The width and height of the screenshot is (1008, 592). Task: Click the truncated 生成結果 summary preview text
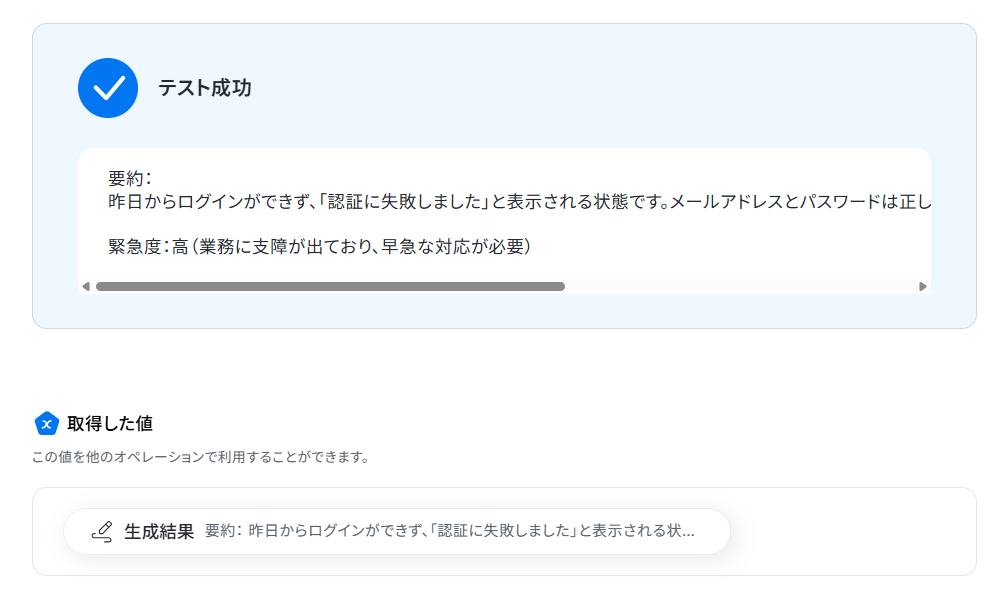pos(449,531)
